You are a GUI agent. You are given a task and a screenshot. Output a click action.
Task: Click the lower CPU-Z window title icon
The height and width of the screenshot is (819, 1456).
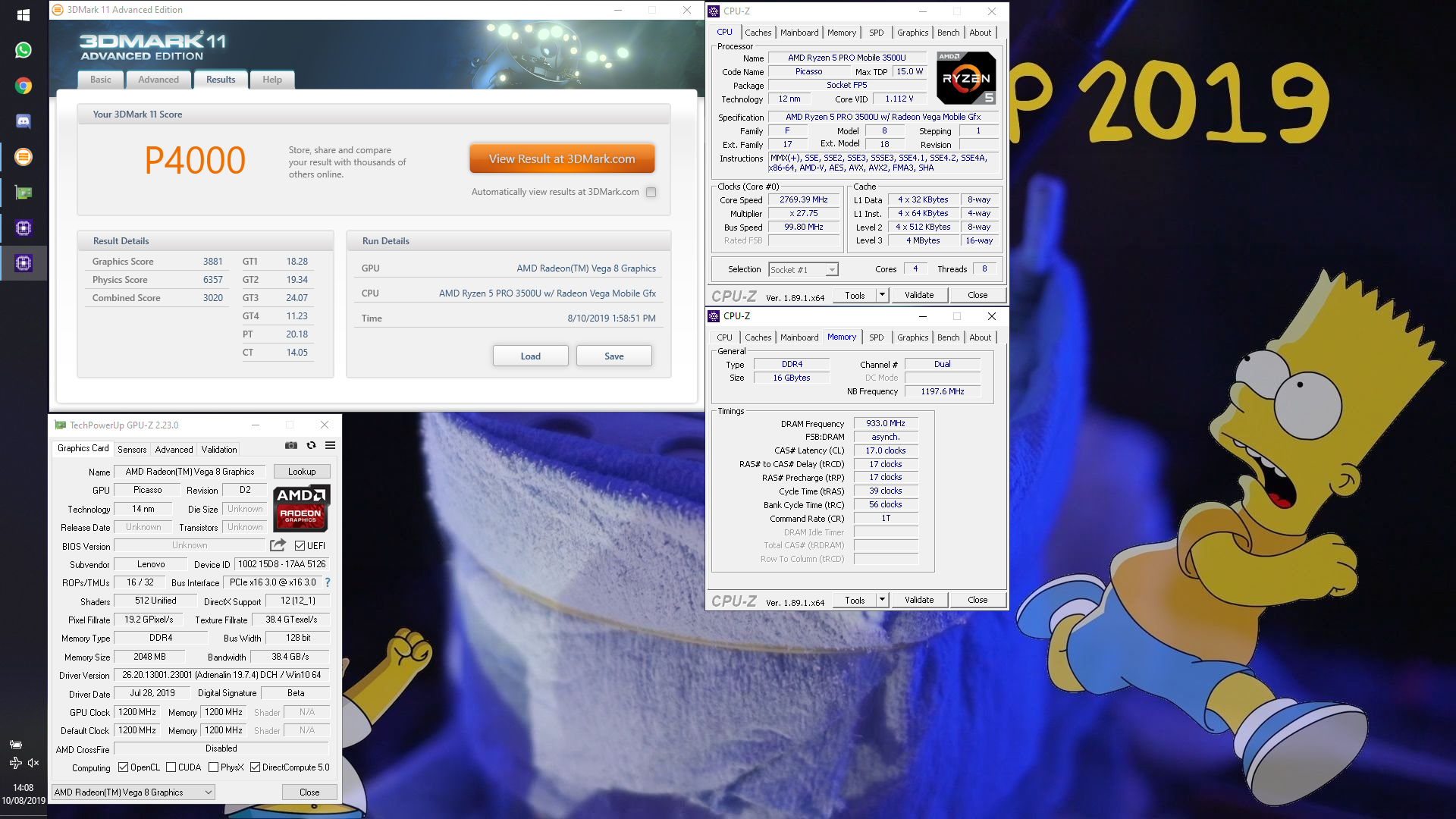point(714,316)
